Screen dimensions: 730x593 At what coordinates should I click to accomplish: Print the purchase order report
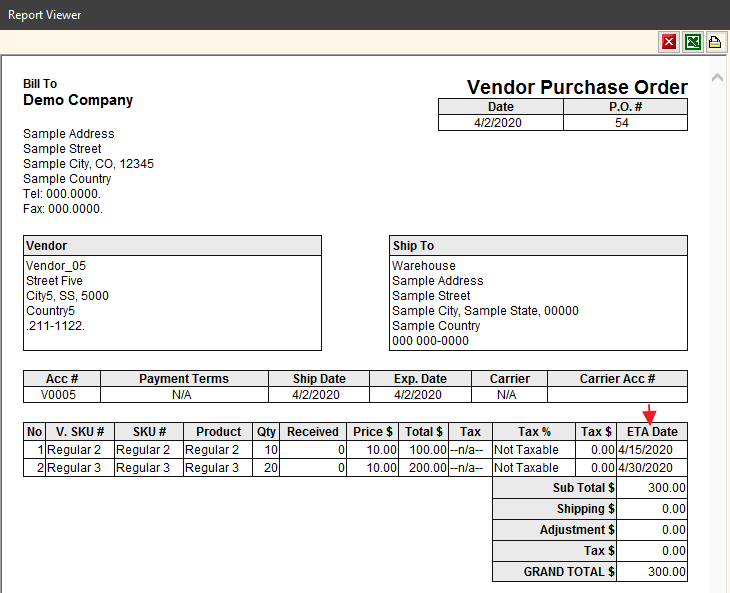tap(715, 42)
